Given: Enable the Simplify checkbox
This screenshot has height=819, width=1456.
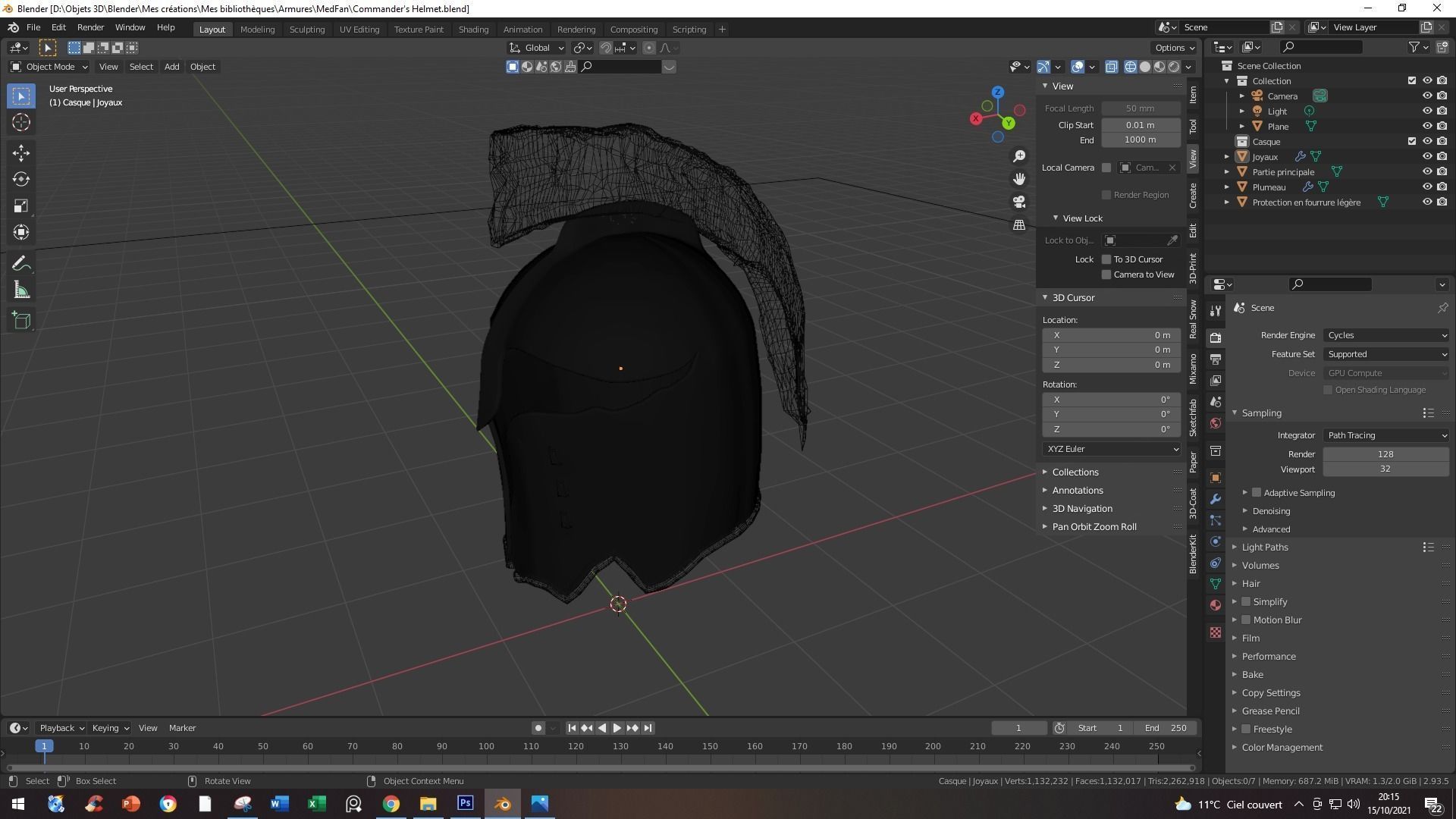Looking at the screenshot, I should (x=1246, y=601).
